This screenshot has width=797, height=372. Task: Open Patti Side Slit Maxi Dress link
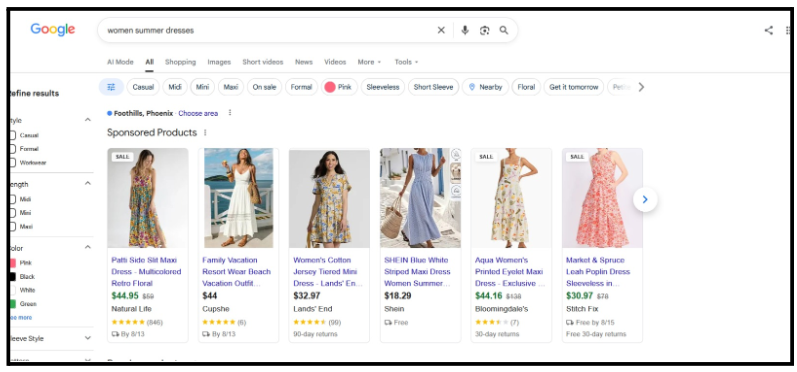(x=146, y=271)
